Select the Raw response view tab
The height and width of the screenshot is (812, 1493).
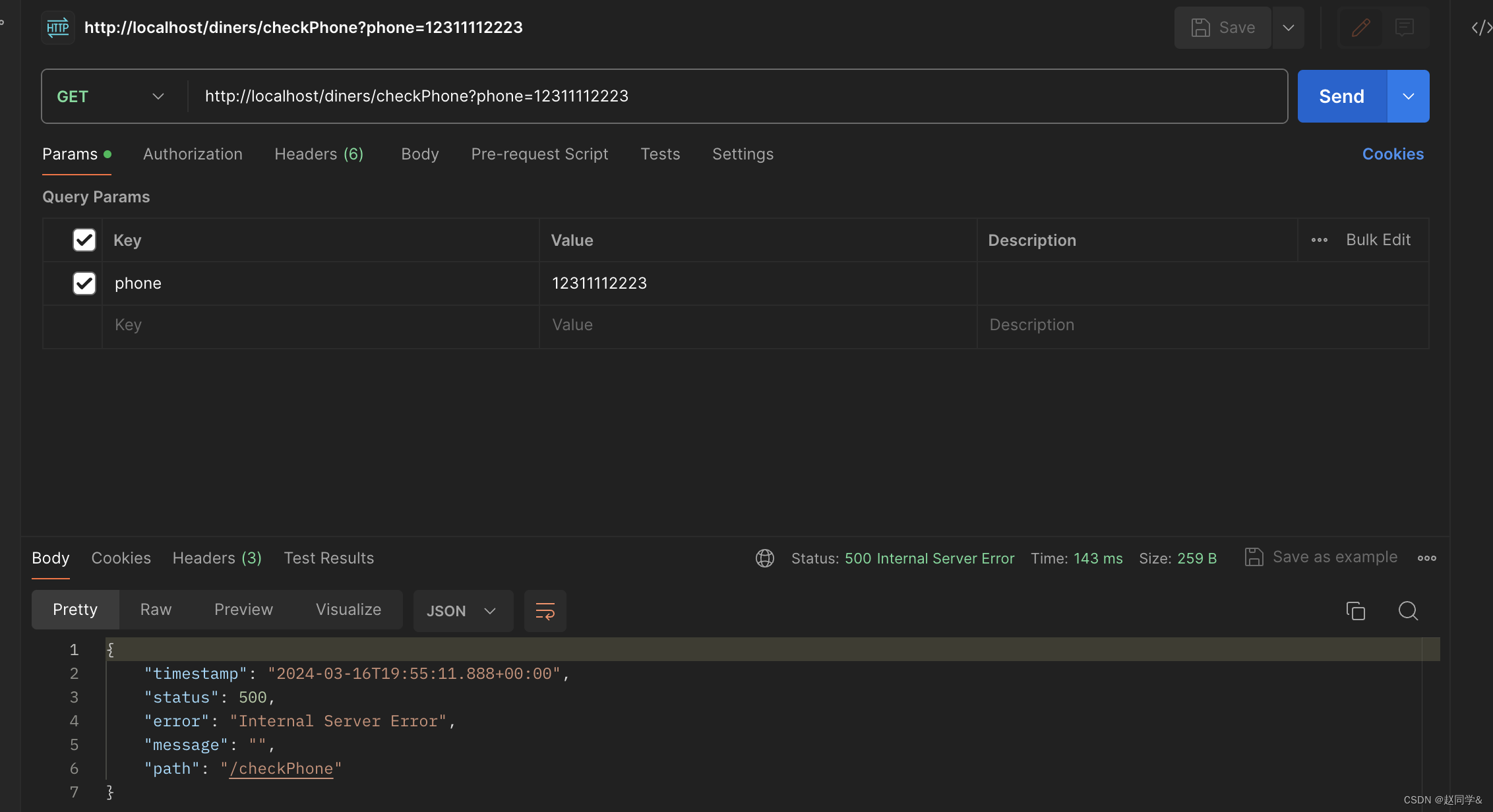click(156, 610)
